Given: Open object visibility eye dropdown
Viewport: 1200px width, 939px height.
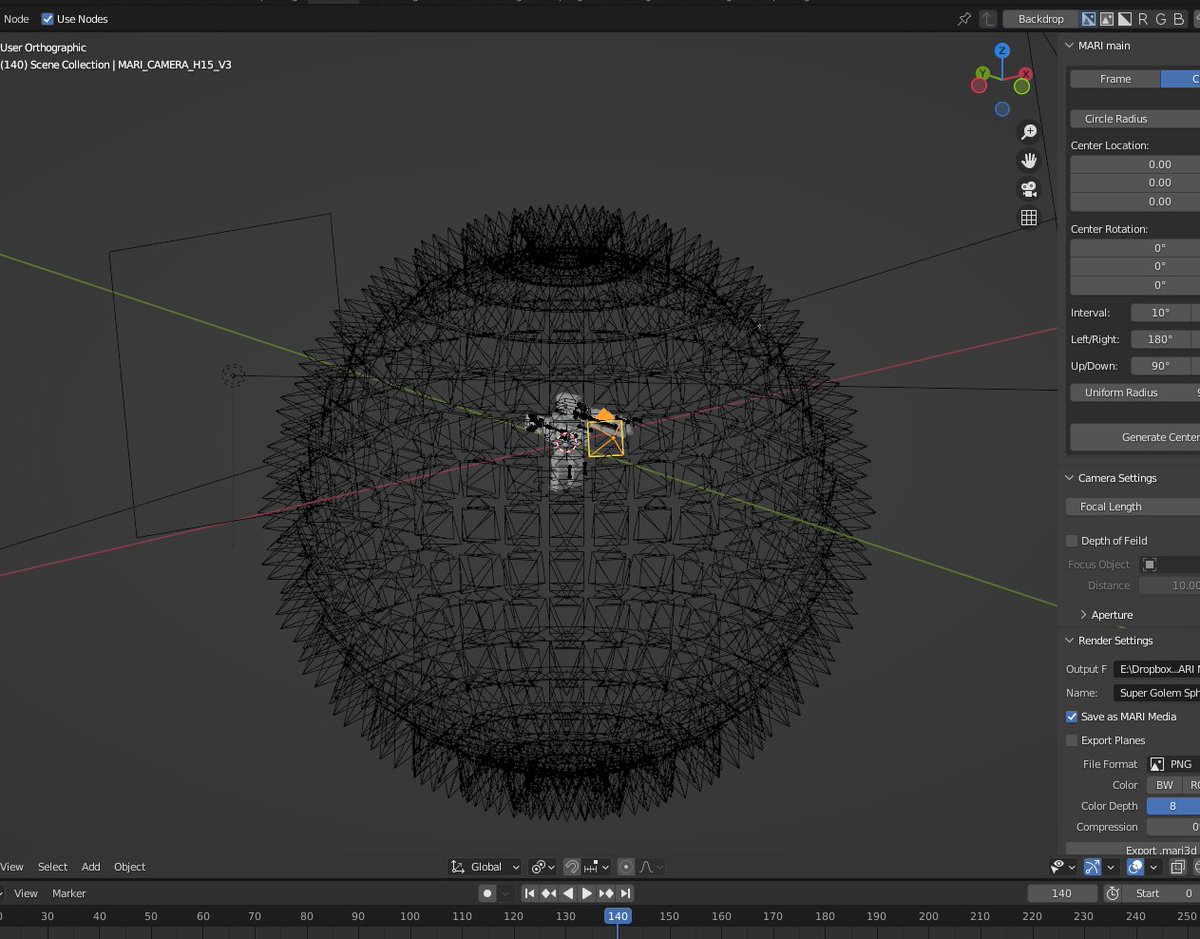Looking at the screenshot, I should [x=1063, y=867].
